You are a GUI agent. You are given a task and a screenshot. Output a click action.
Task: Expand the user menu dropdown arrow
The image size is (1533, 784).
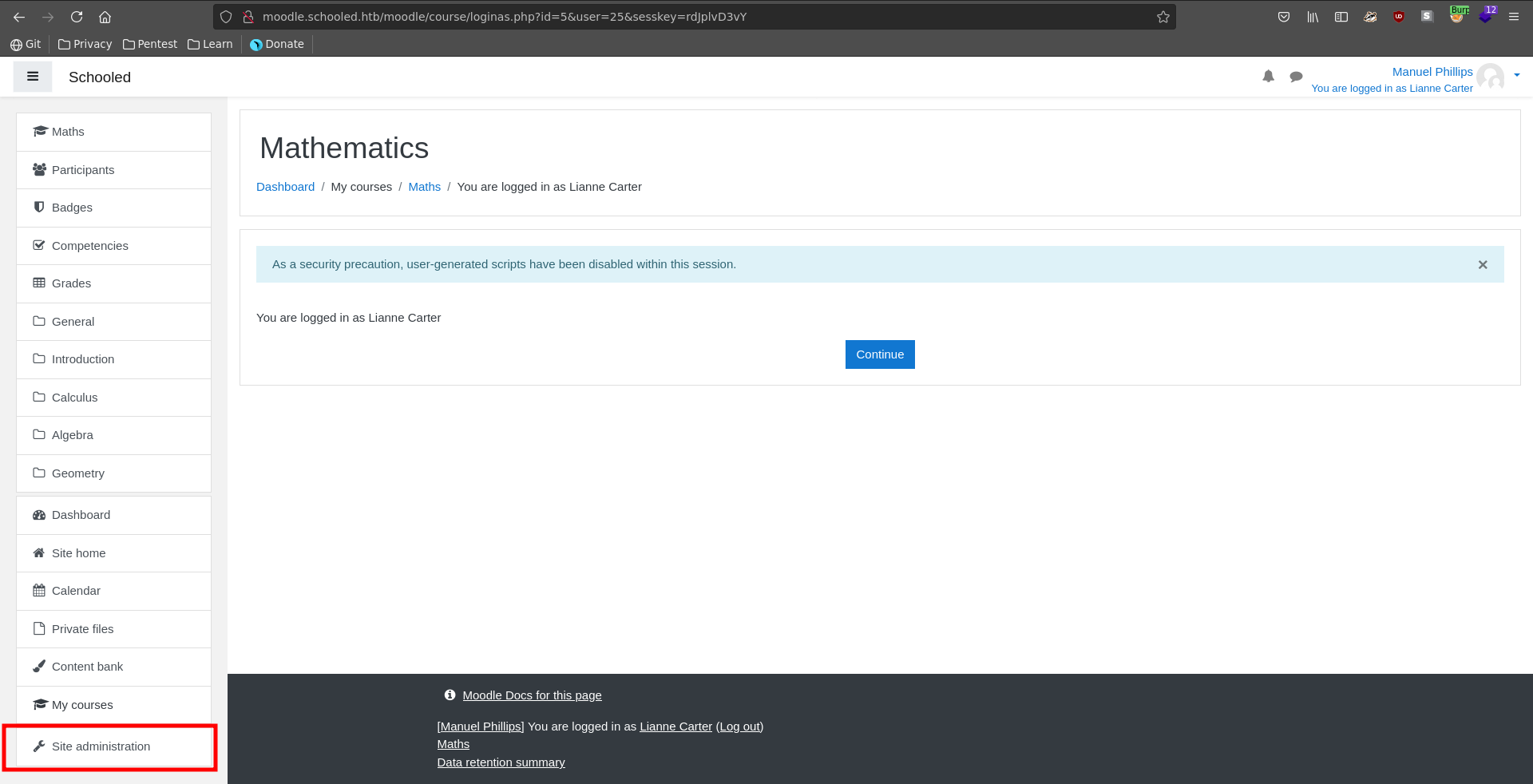pyautogui.click(x=1516, y=75)
